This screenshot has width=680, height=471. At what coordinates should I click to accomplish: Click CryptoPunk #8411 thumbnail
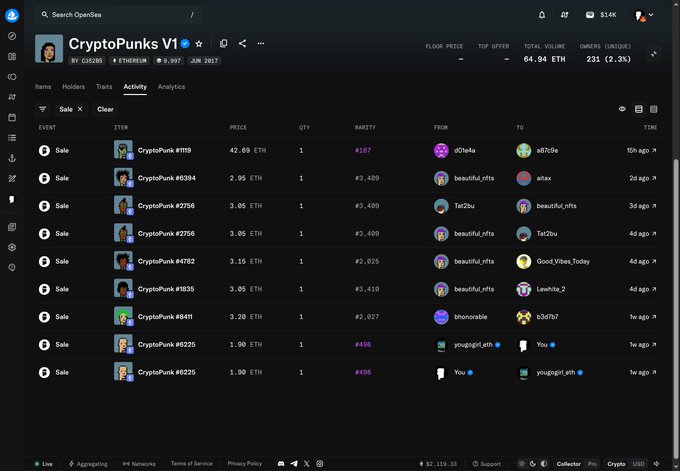[x=123, y=317]
